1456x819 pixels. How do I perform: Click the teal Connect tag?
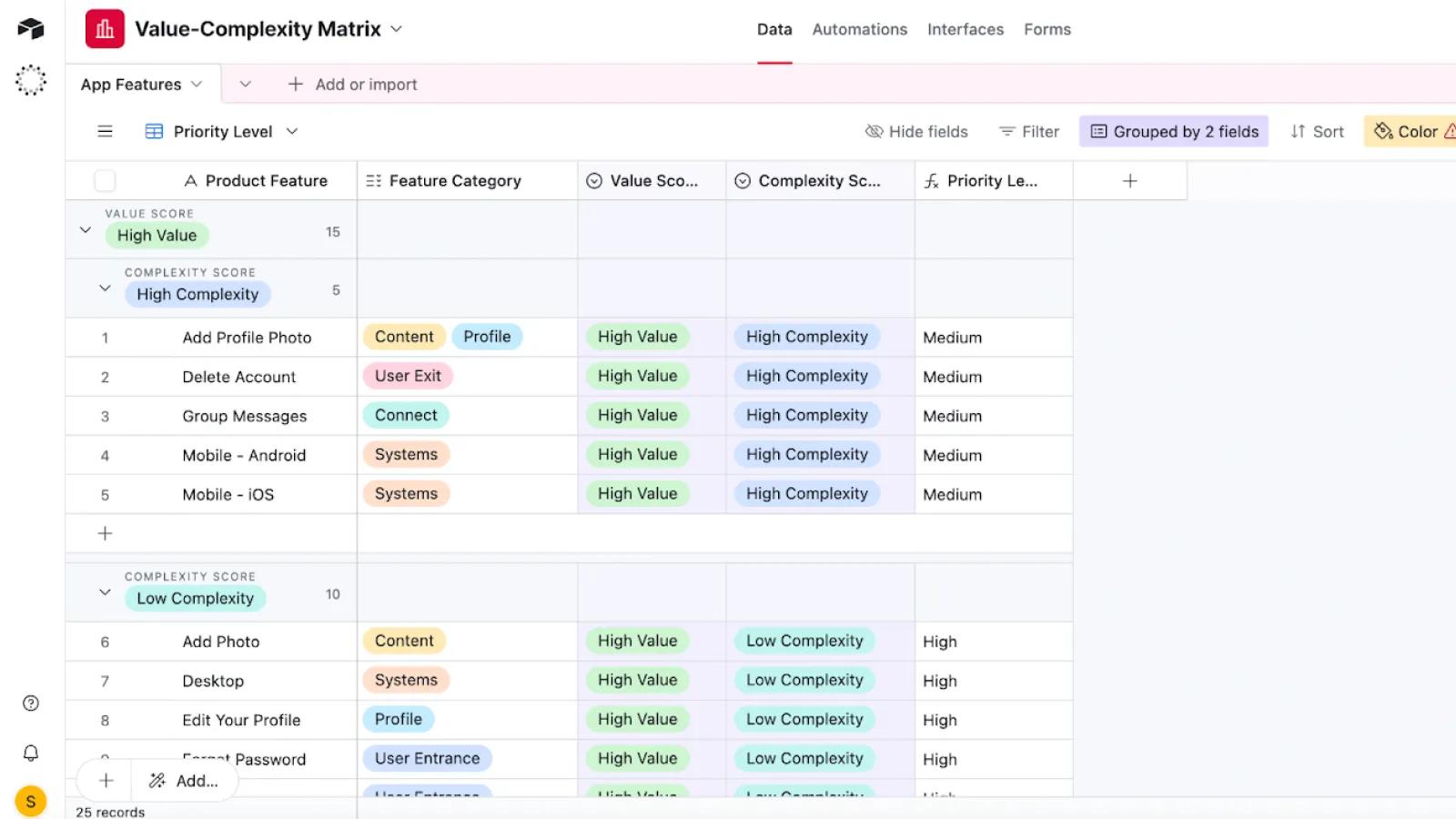coord(406,415)
